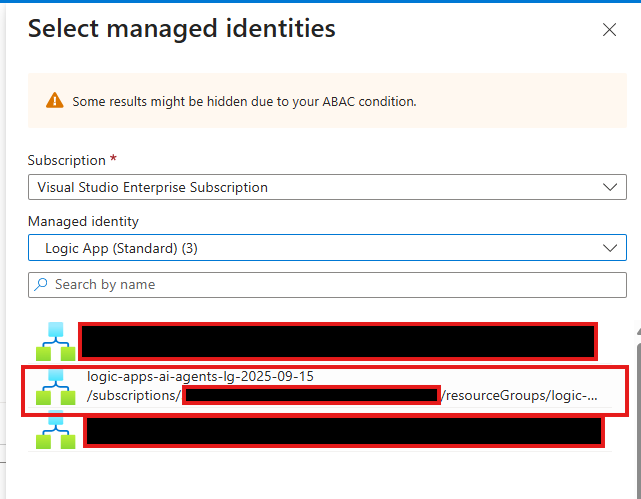Select the first redacted identity row
This screenshot has width=641, height=499.
[337, 341]
